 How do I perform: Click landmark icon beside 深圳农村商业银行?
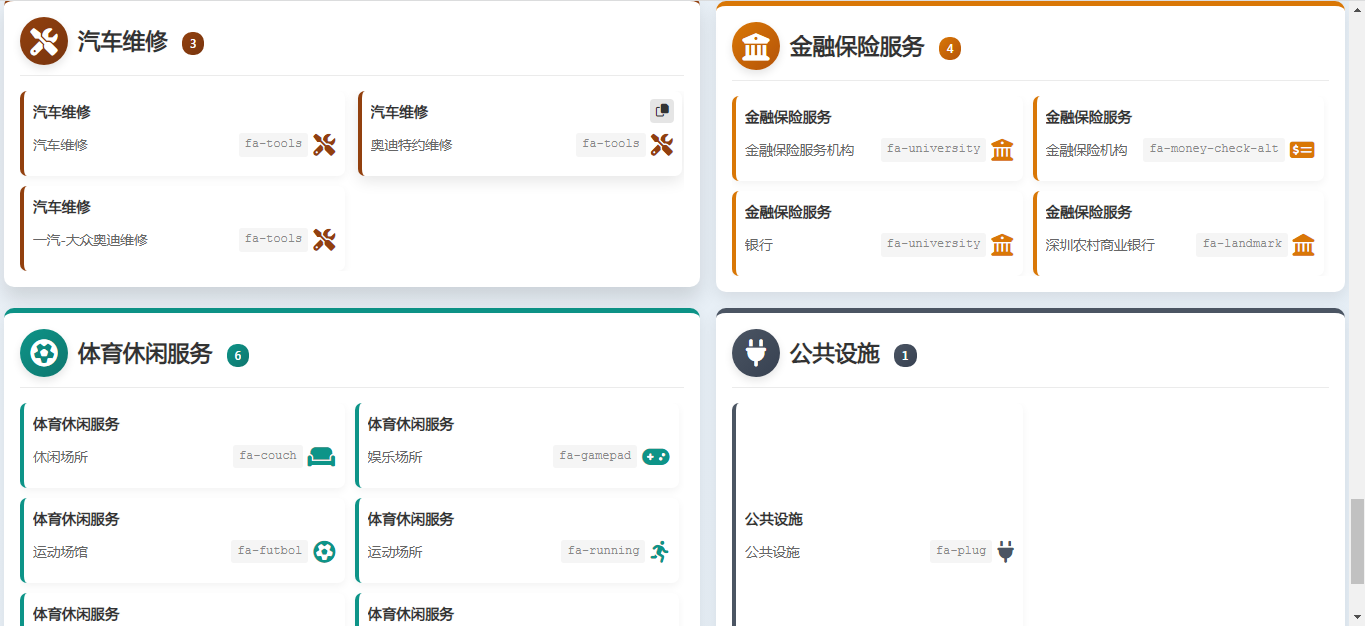(1303, 245)
